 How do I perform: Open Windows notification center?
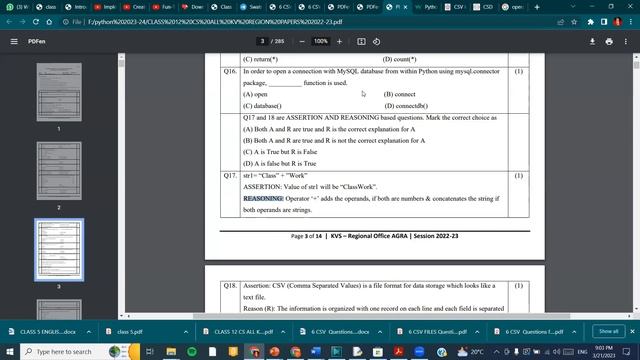pos(627,351)
